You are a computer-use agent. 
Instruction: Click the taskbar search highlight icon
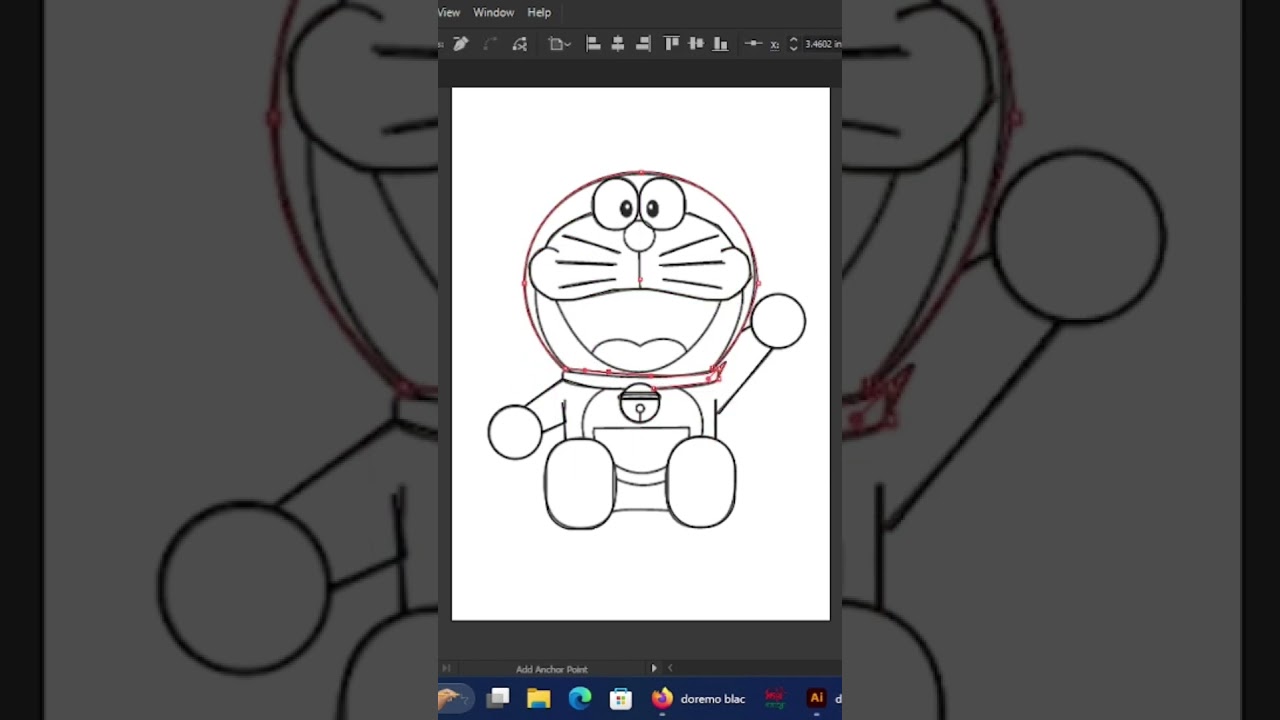pos(454,698)
